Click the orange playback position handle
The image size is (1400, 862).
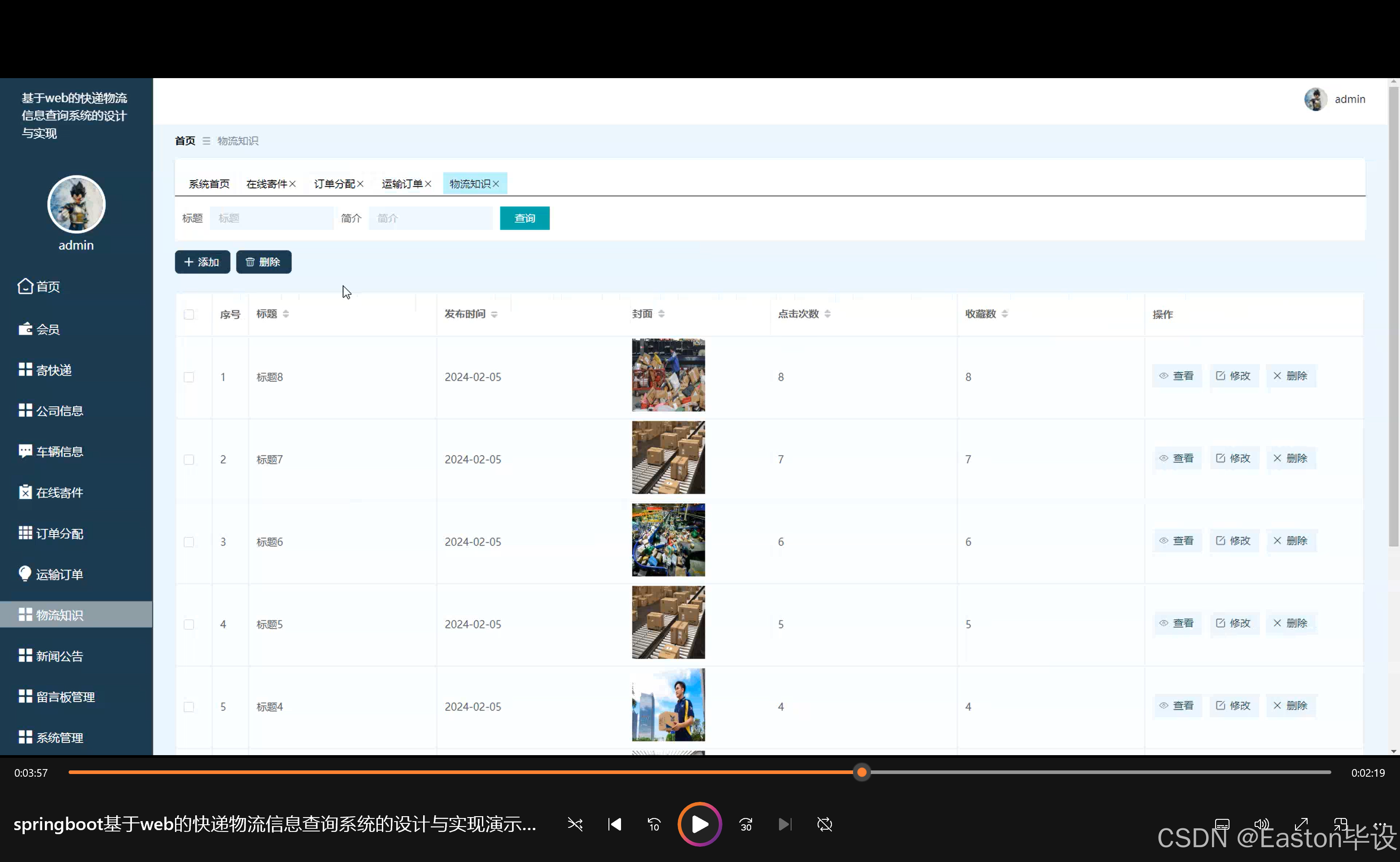pos(862,773)
